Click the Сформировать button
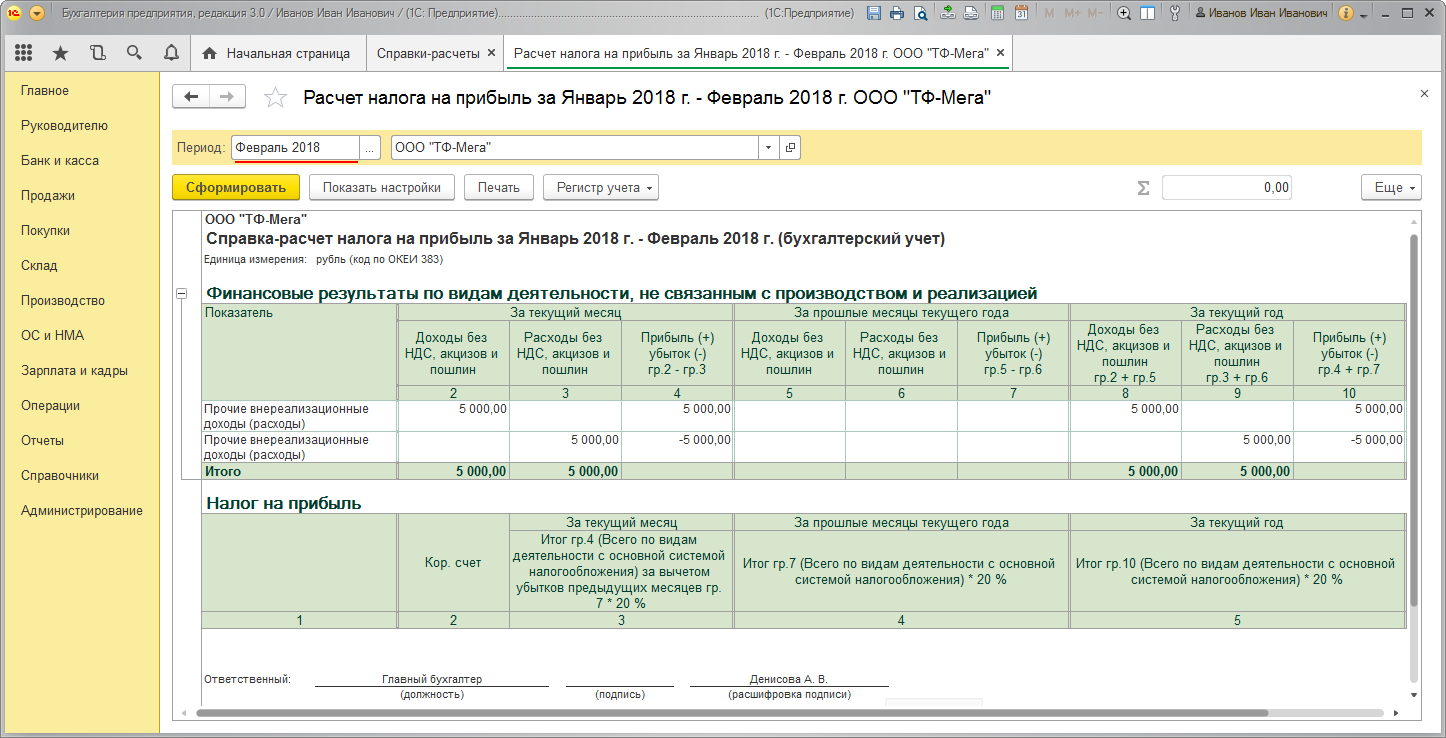The height and width of the screenshot is (738, 1446). 236,188
